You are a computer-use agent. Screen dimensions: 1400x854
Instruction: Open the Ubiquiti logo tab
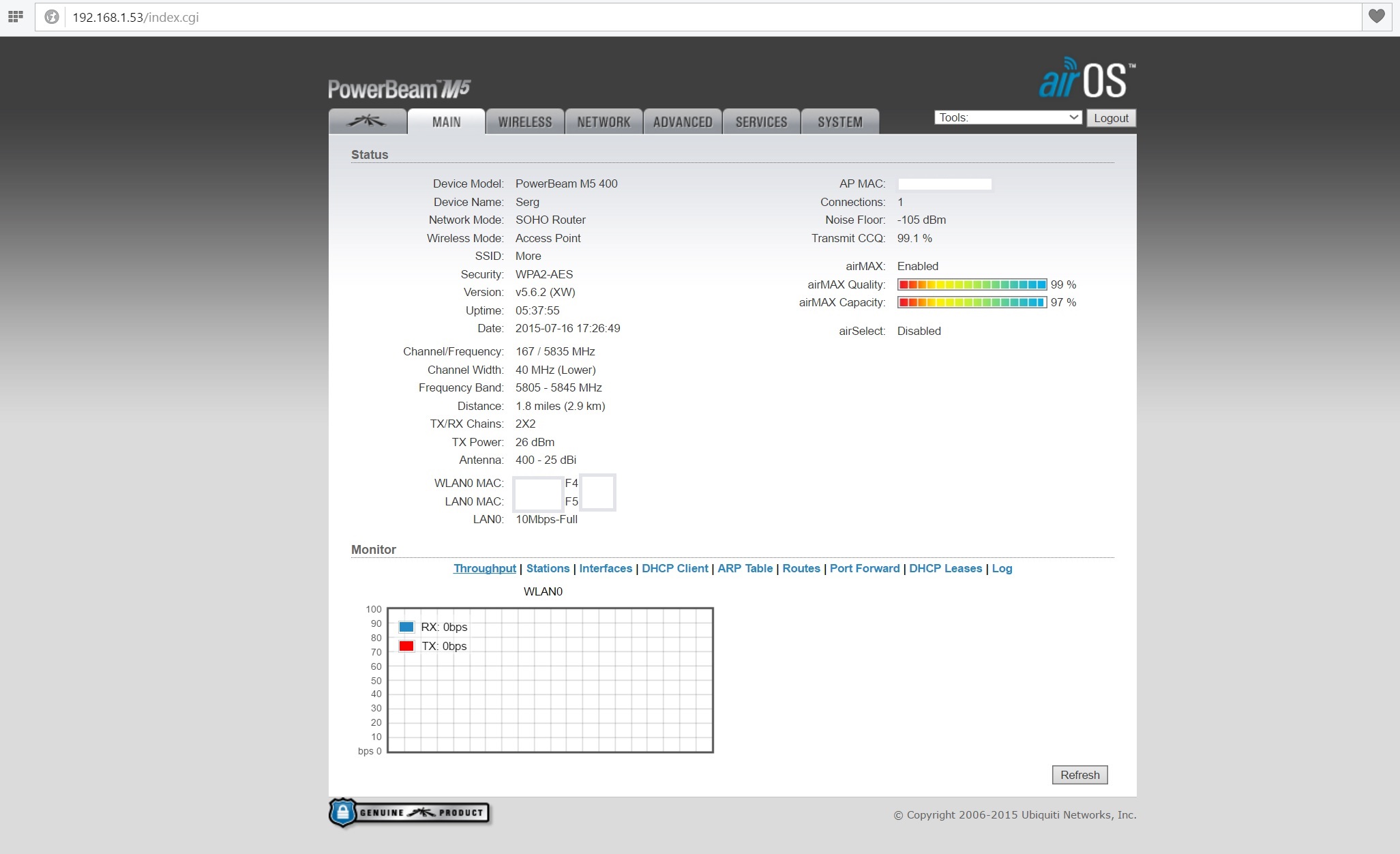pos(367,121)
